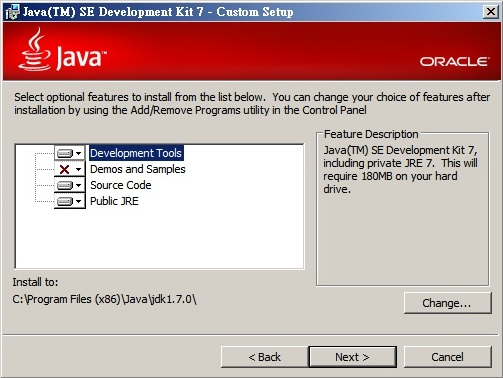Cancel the JDK setup
The height and width of the screenshot is (378, 503).
[x=448, y=357]
